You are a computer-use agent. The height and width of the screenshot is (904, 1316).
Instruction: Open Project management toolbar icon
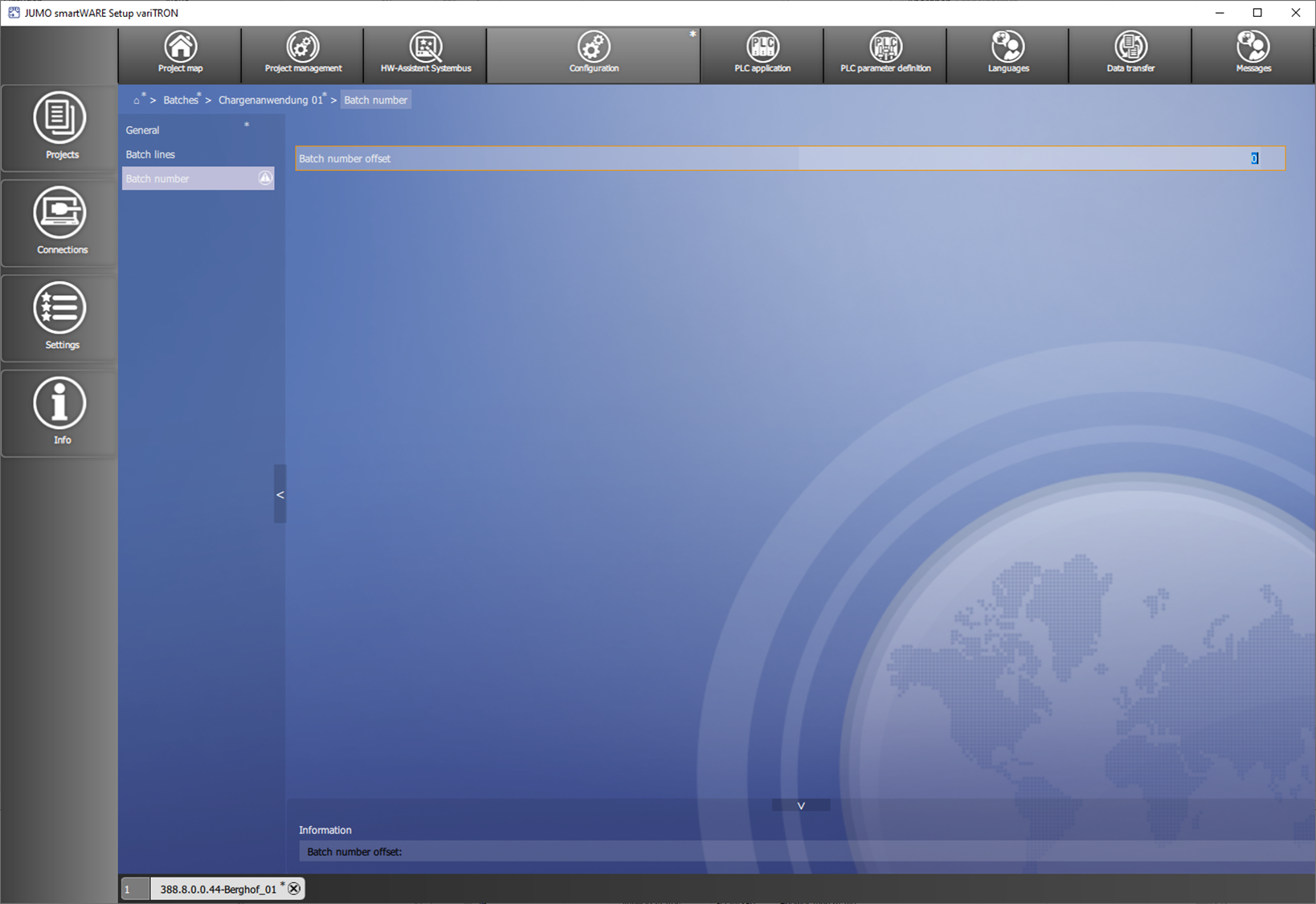tap(303, 54)
